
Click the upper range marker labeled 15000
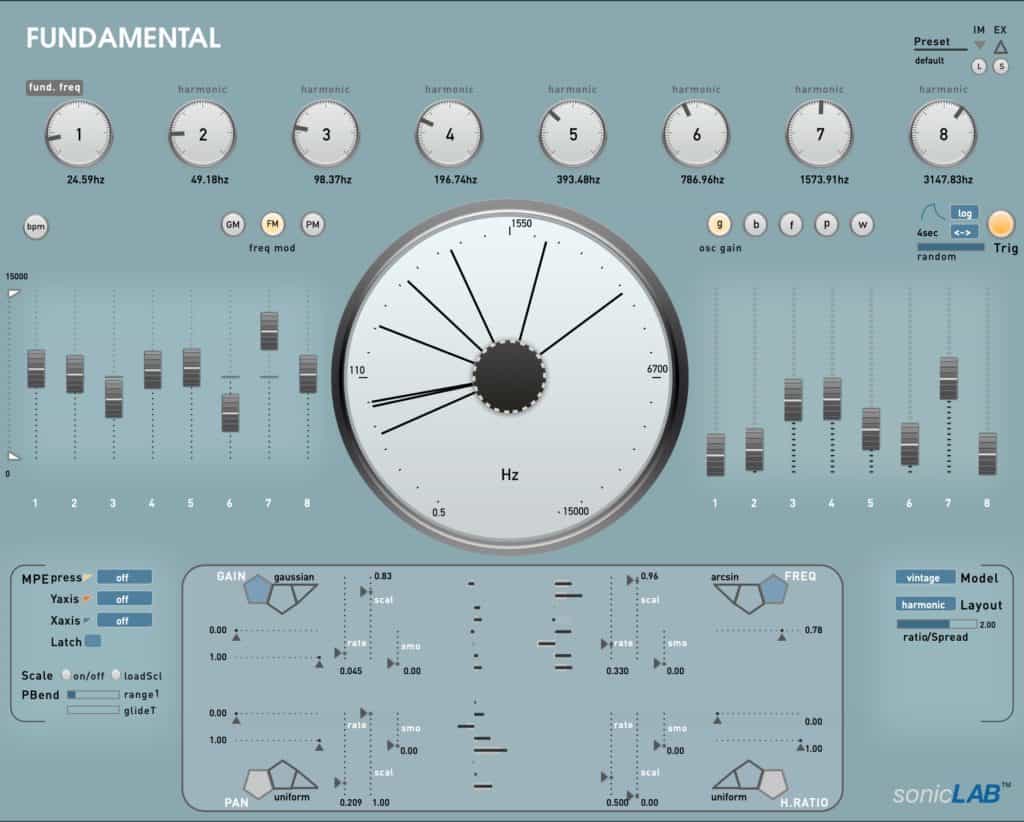click(x=14, y=293)
